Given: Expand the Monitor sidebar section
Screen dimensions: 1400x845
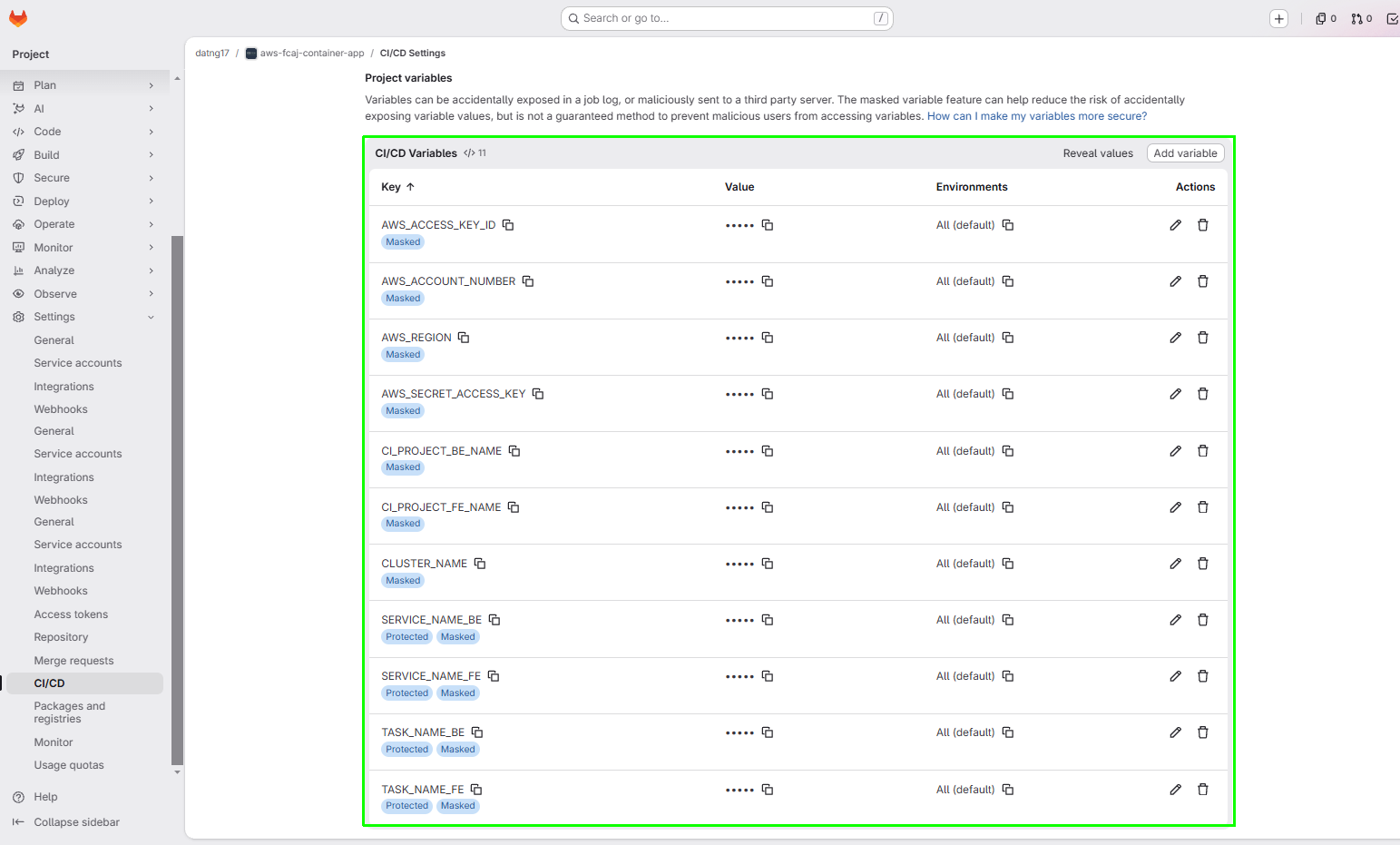Looking at the screenshot, I should click(x=84, y=248).
